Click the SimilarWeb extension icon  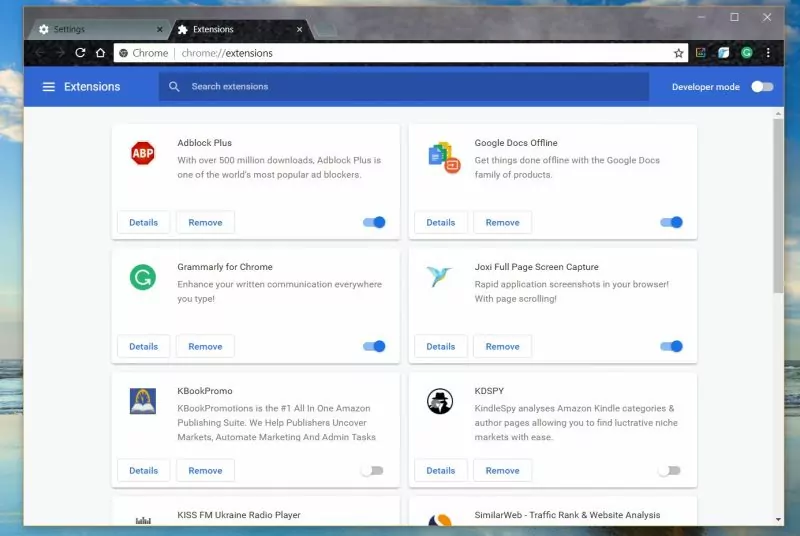[x=440, y=520]
